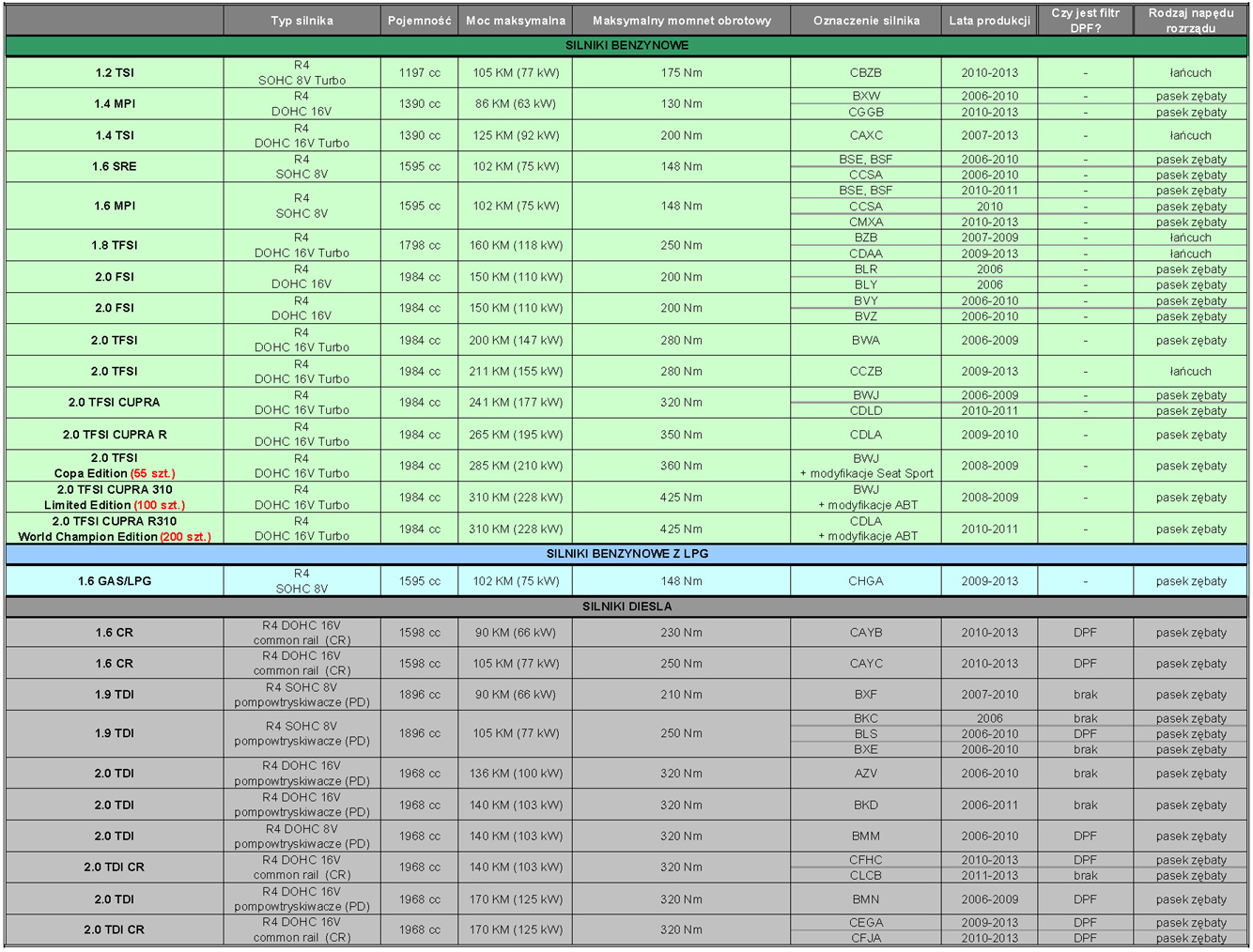The image size is (1253, 952).
Task: Select the 1.6 GAS/LPG engine row label
Action: click(x=115, y=581)
